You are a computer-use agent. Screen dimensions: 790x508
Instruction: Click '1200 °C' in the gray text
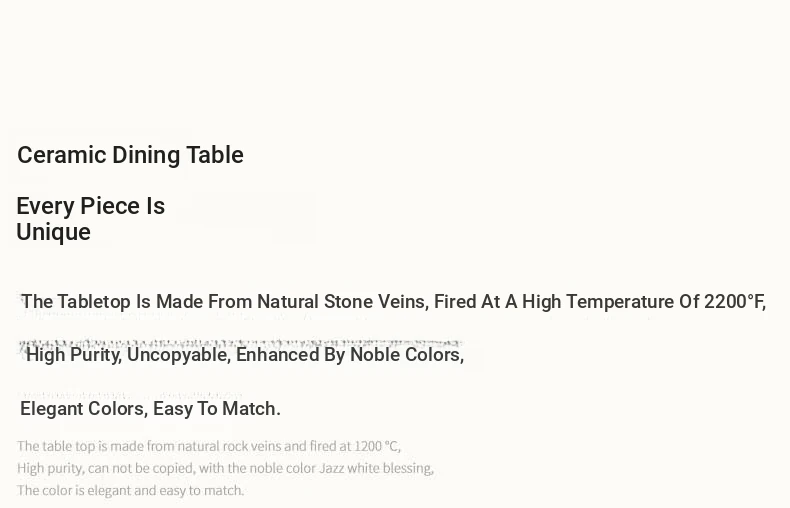point(377,447)
